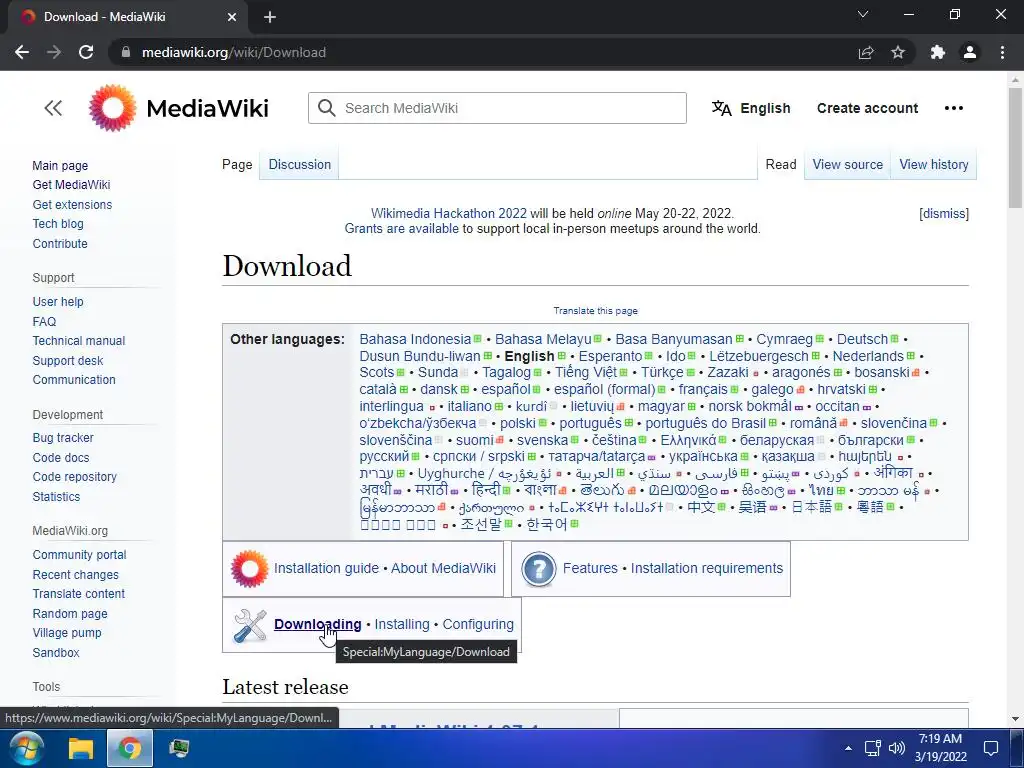
Task: Open the Installation requirements link
Action: pos(707,568)
